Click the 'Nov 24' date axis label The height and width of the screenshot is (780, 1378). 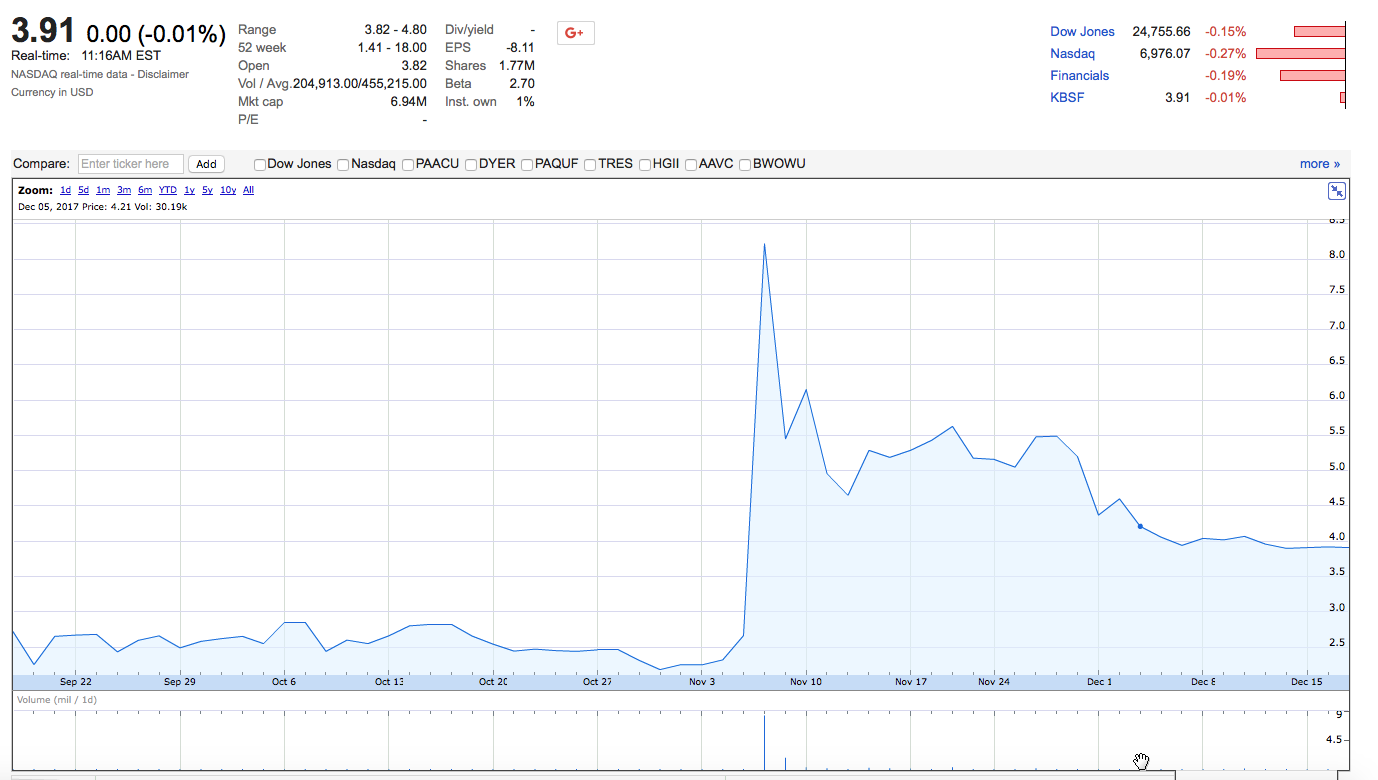pos(994,682)
